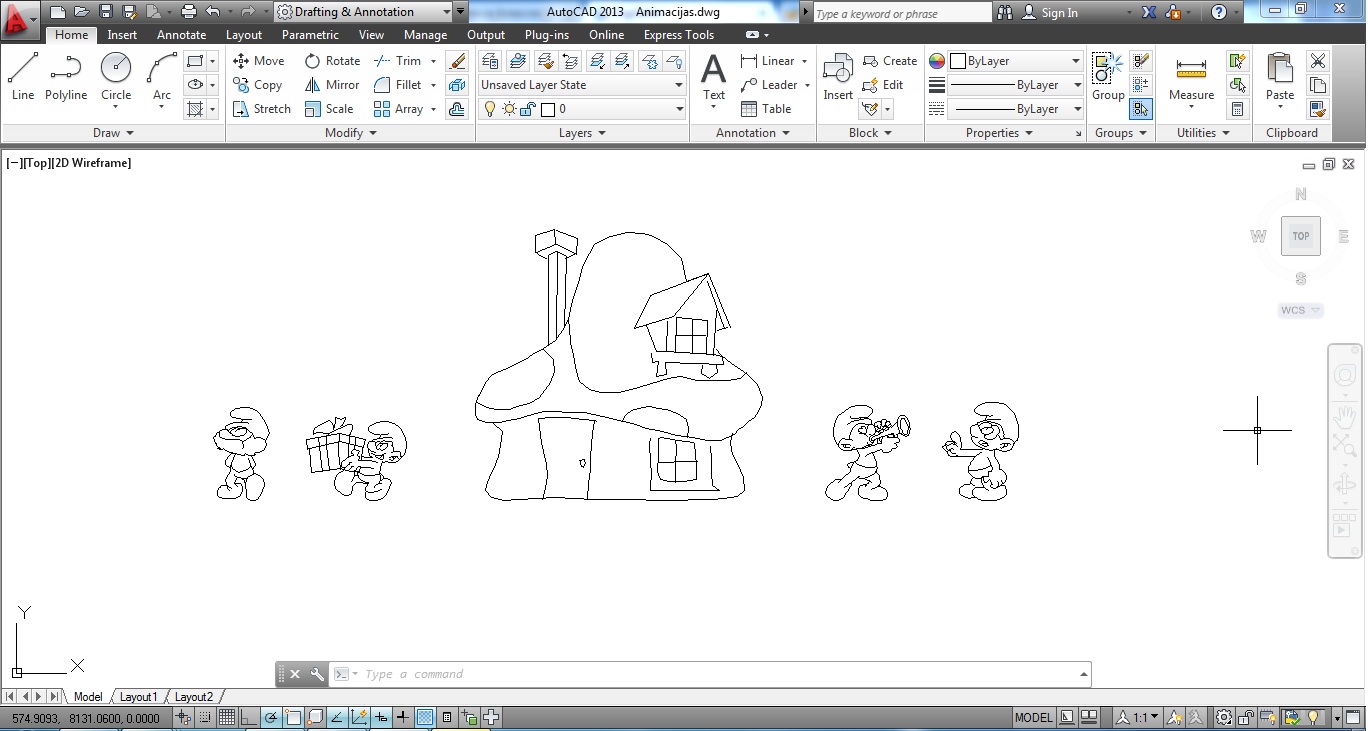
Task: Click the Linear dimension tool
Action: tap(768, 61)
